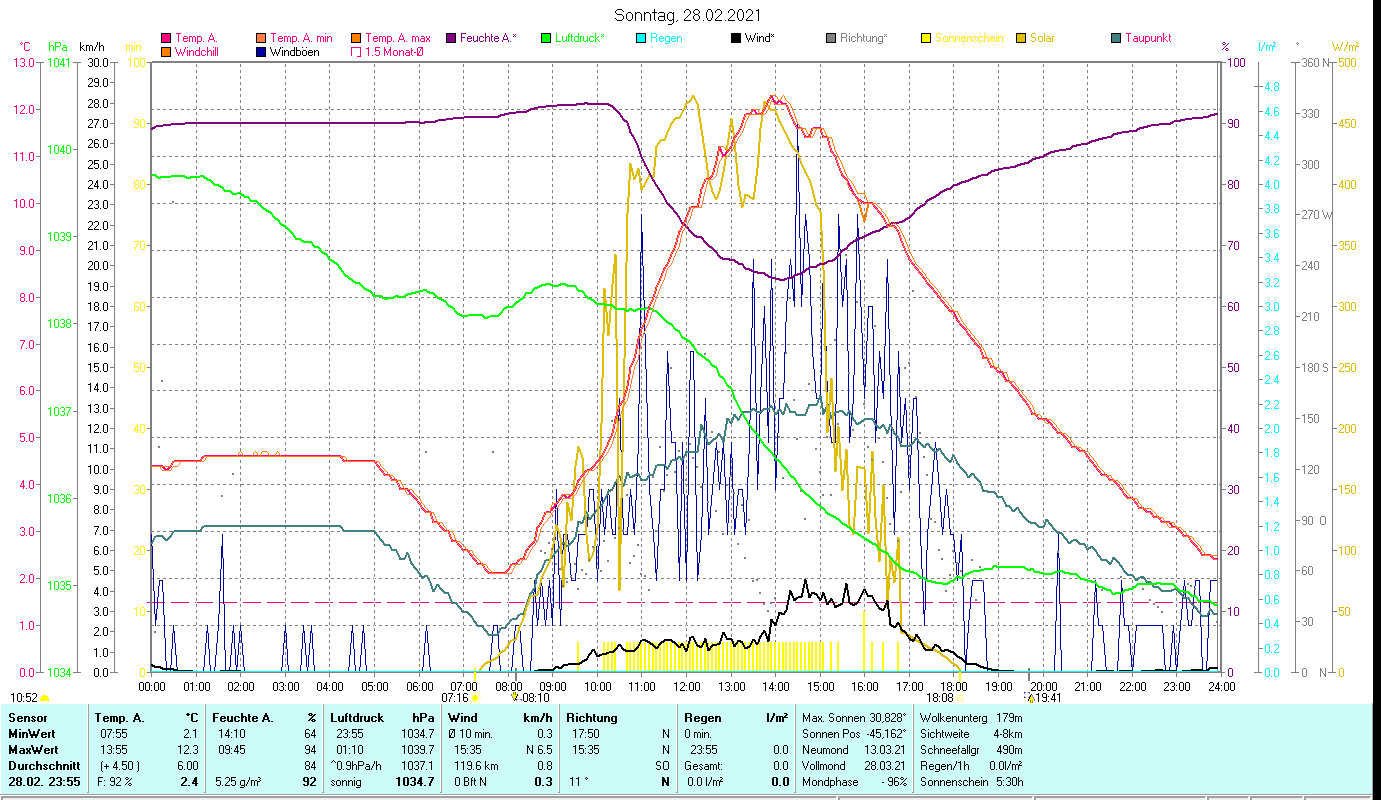Click the 07:16 sunrise marker below axis

point(456,697)
